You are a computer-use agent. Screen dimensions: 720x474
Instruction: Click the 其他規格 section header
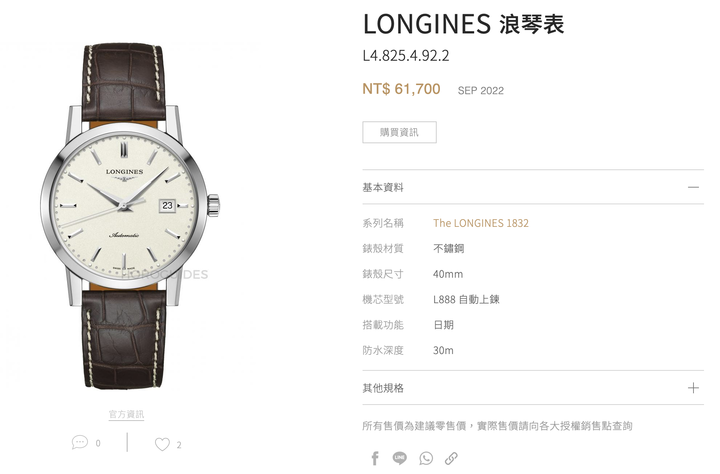533,388
